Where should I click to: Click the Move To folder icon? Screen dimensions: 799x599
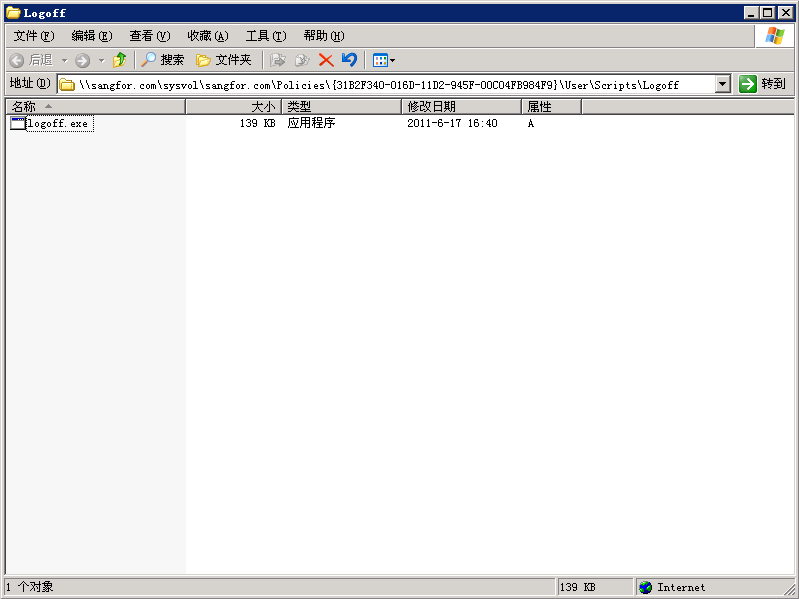(279, 60)
